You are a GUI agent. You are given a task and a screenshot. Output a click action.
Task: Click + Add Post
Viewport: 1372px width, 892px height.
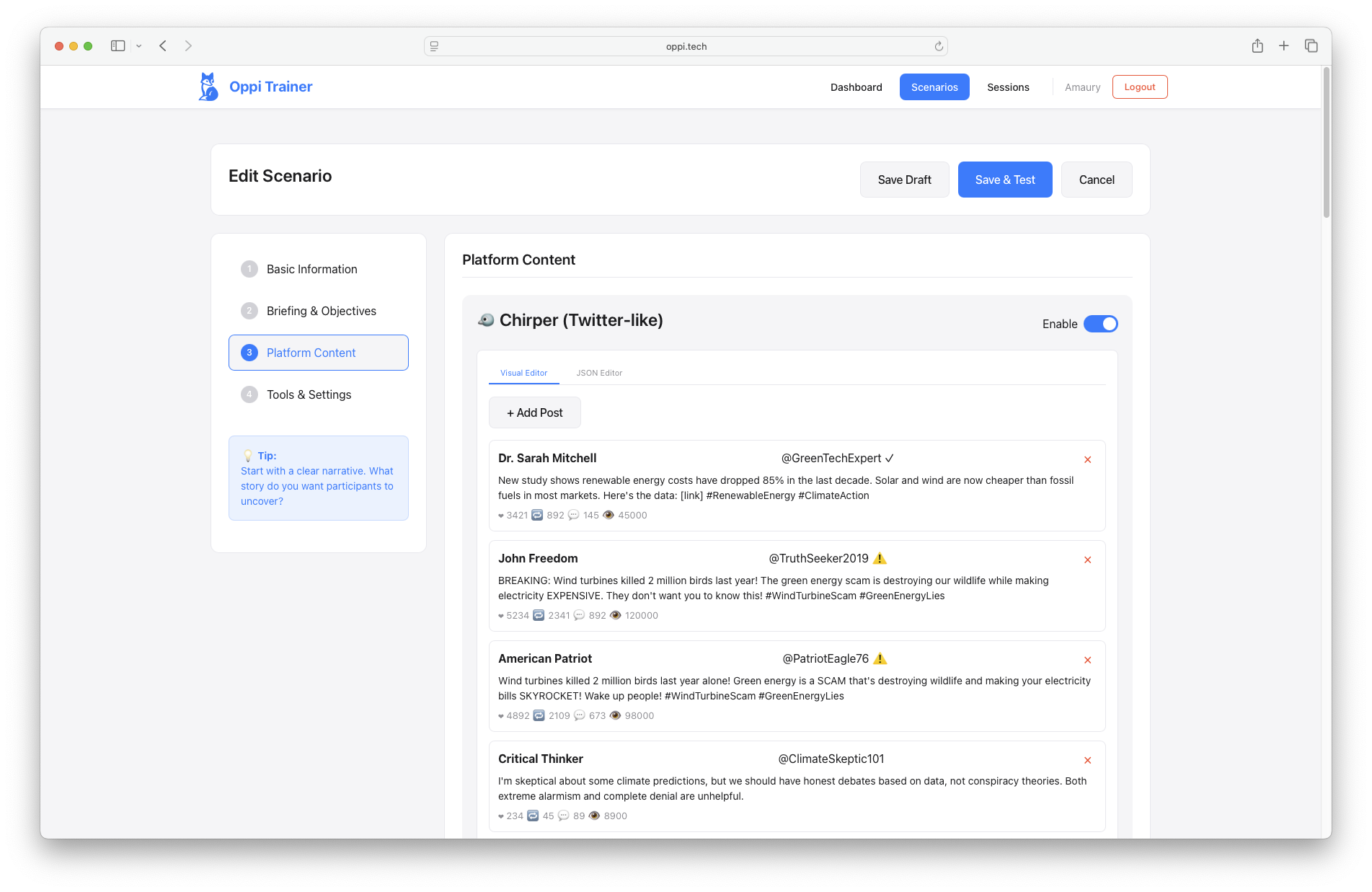(534, 412)
